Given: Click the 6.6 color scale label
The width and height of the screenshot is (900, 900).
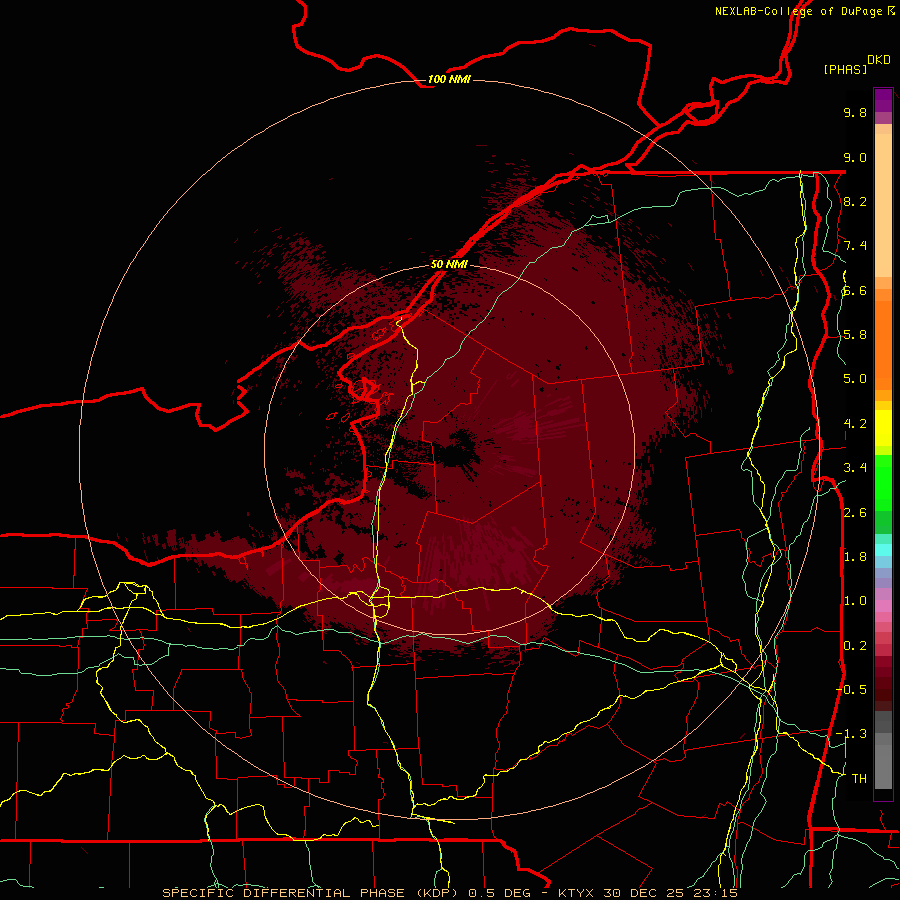Looking at the screenshot, I should click(x=855, y=290).
